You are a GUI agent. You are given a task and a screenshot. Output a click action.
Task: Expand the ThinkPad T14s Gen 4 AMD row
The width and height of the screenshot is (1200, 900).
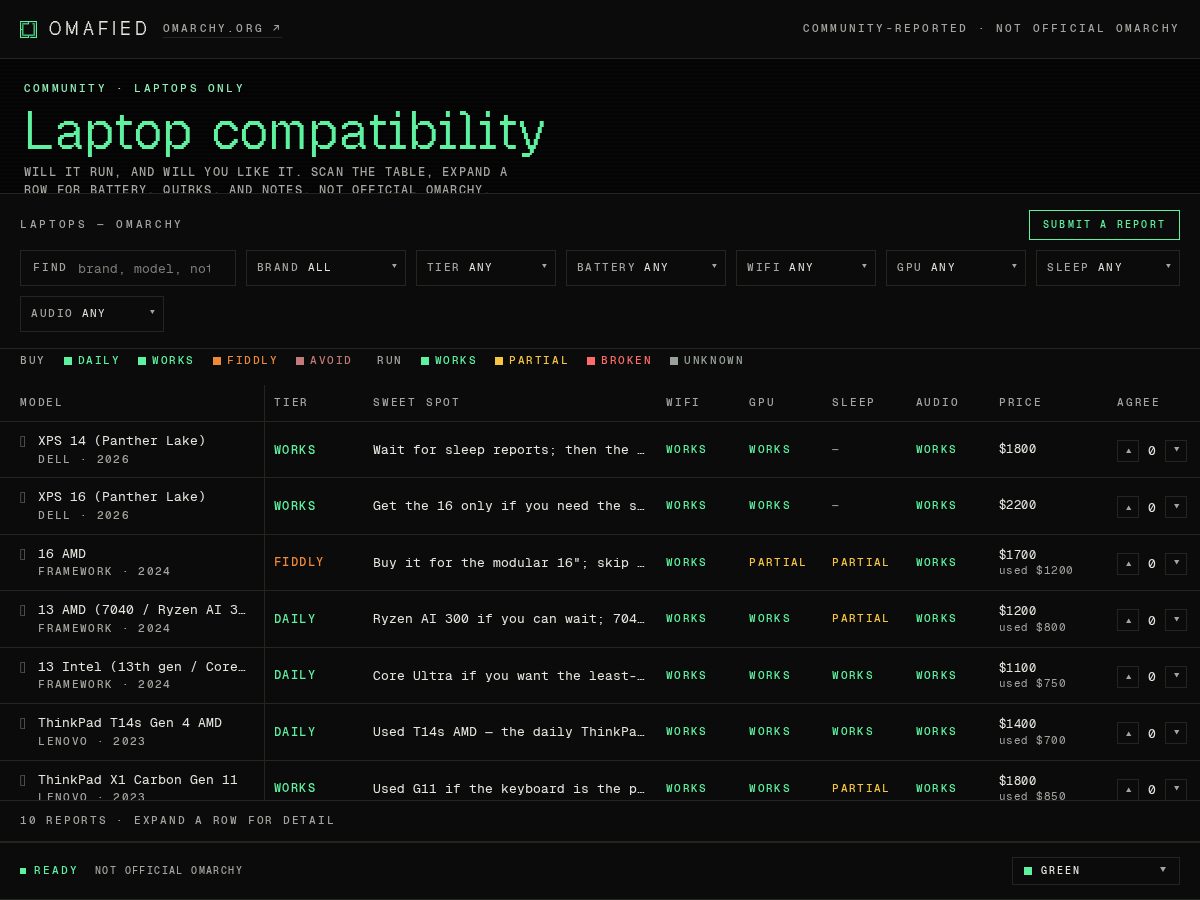[x=23, y=723]
